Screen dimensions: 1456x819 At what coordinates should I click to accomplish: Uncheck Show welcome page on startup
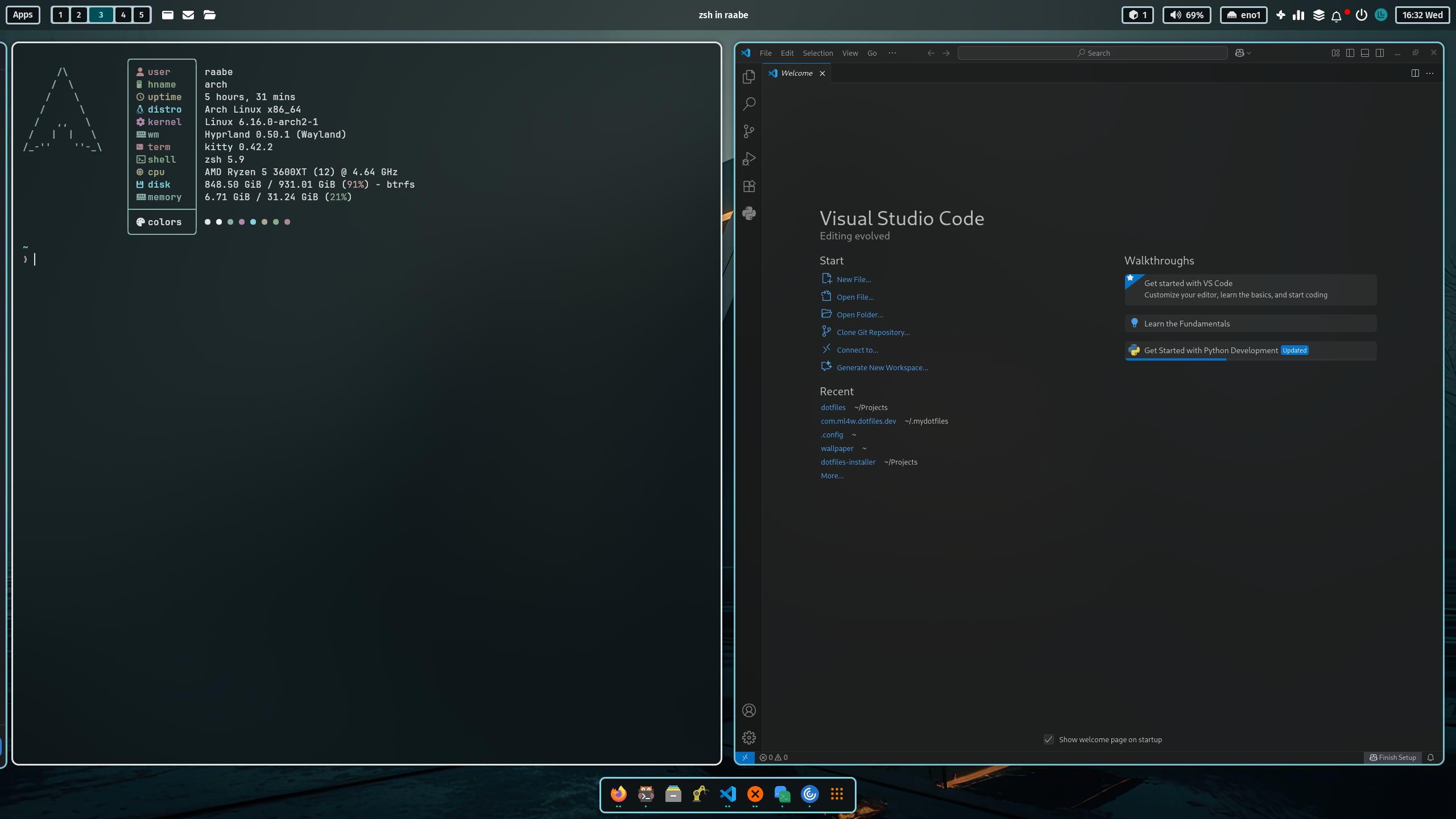1049,739
